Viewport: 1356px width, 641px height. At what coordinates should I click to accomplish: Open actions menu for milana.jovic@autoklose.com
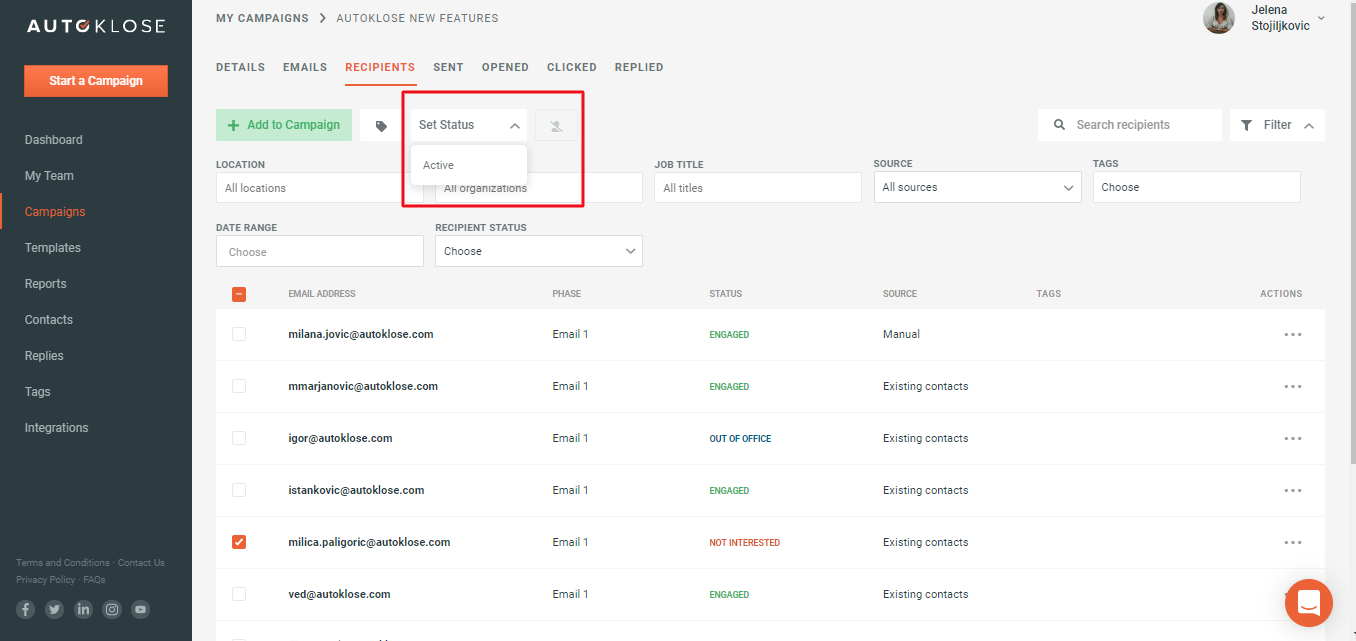click(1293, 335)
